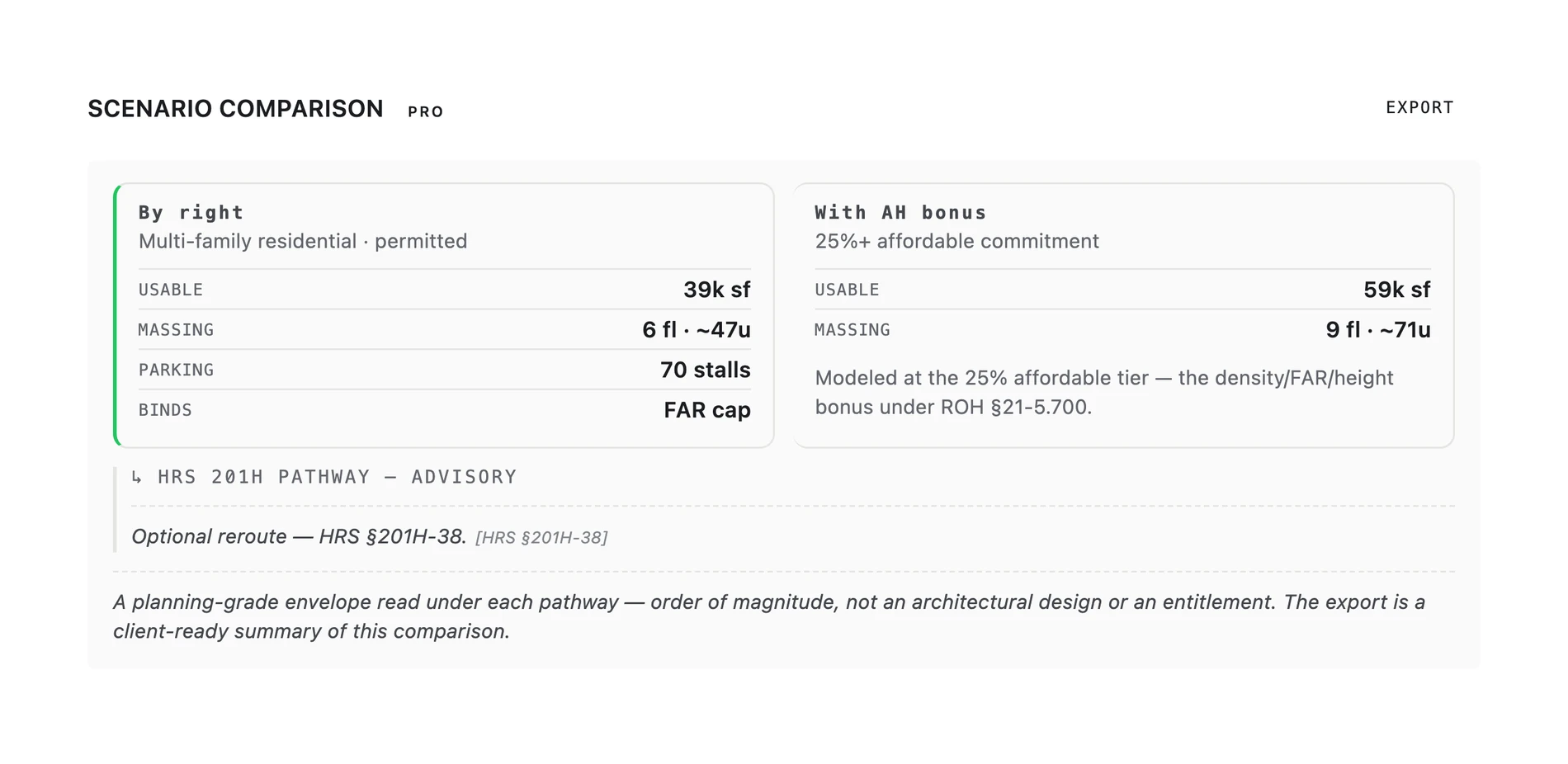The width and height of the screenshot is (1568, 764).
Task: Select the By right scenario card
Action: [x=444, y=315]
